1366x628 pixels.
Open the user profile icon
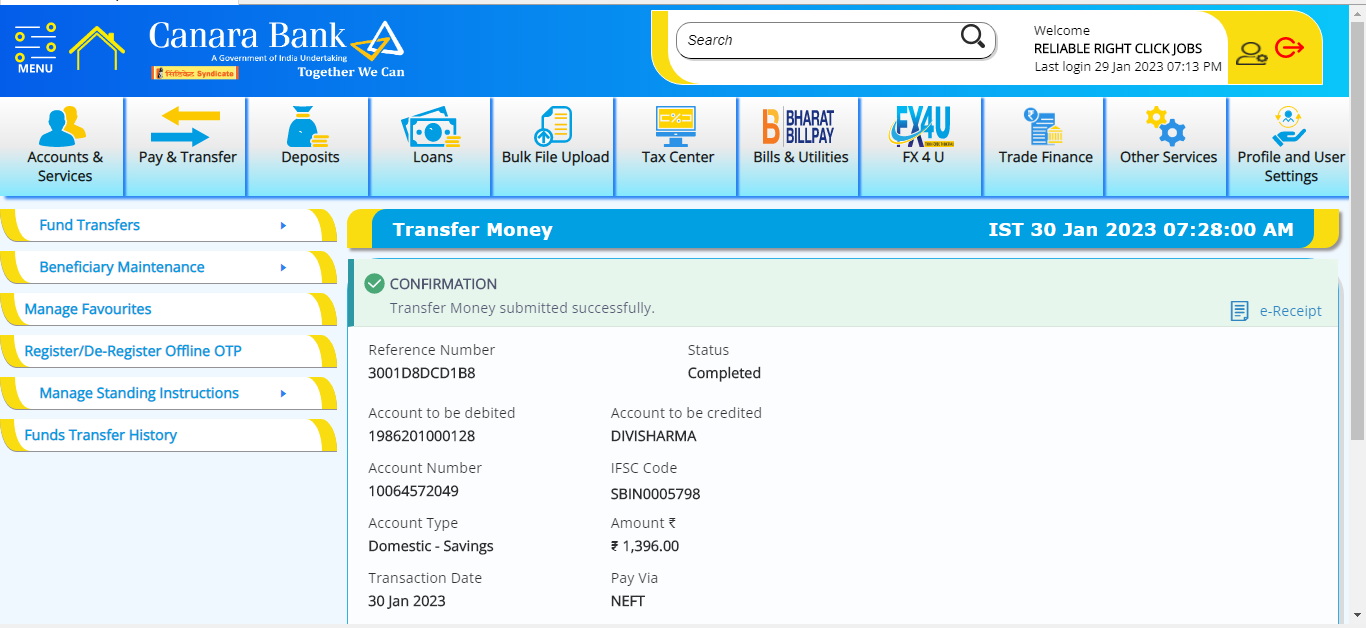click(x=1251, y=52)
